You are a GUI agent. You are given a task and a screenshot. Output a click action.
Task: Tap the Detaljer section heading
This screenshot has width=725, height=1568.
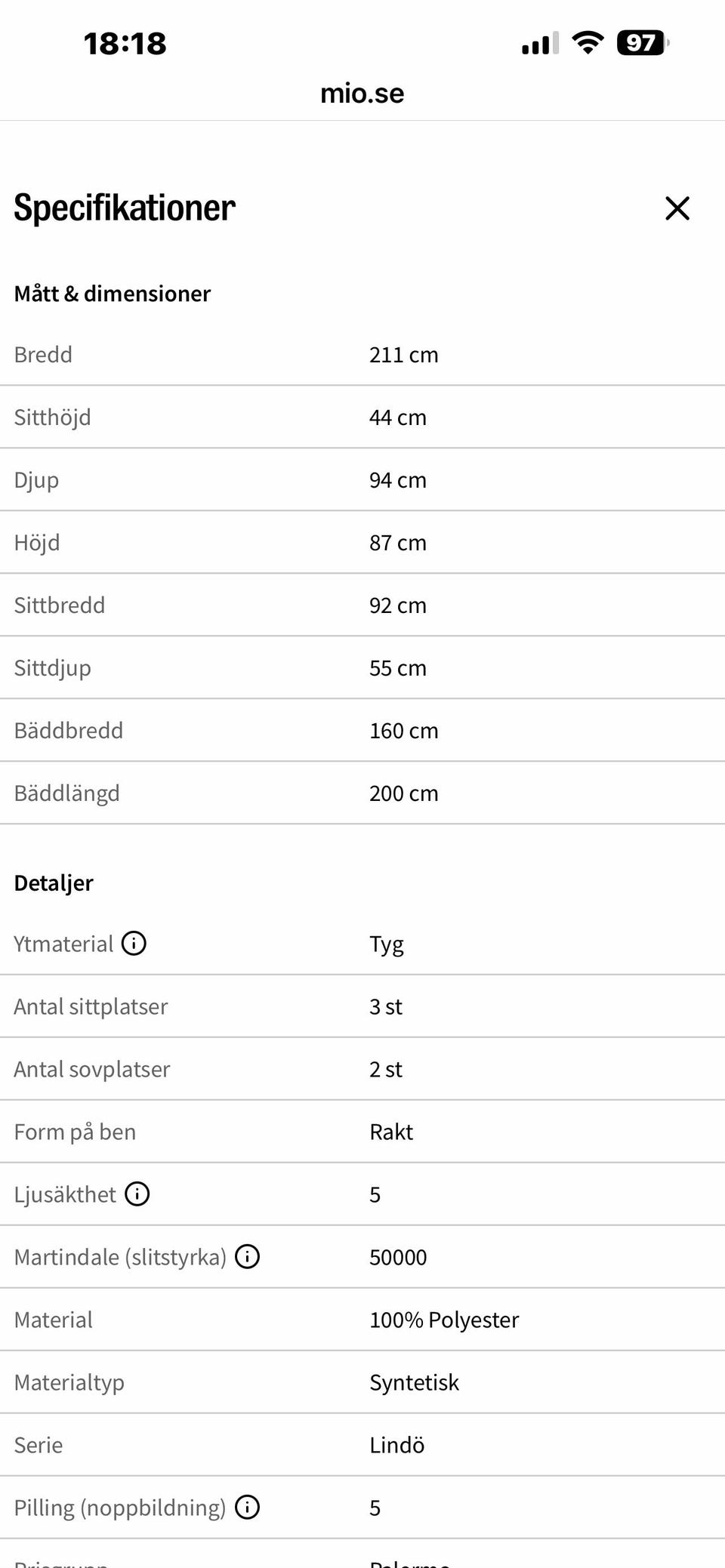54,883
